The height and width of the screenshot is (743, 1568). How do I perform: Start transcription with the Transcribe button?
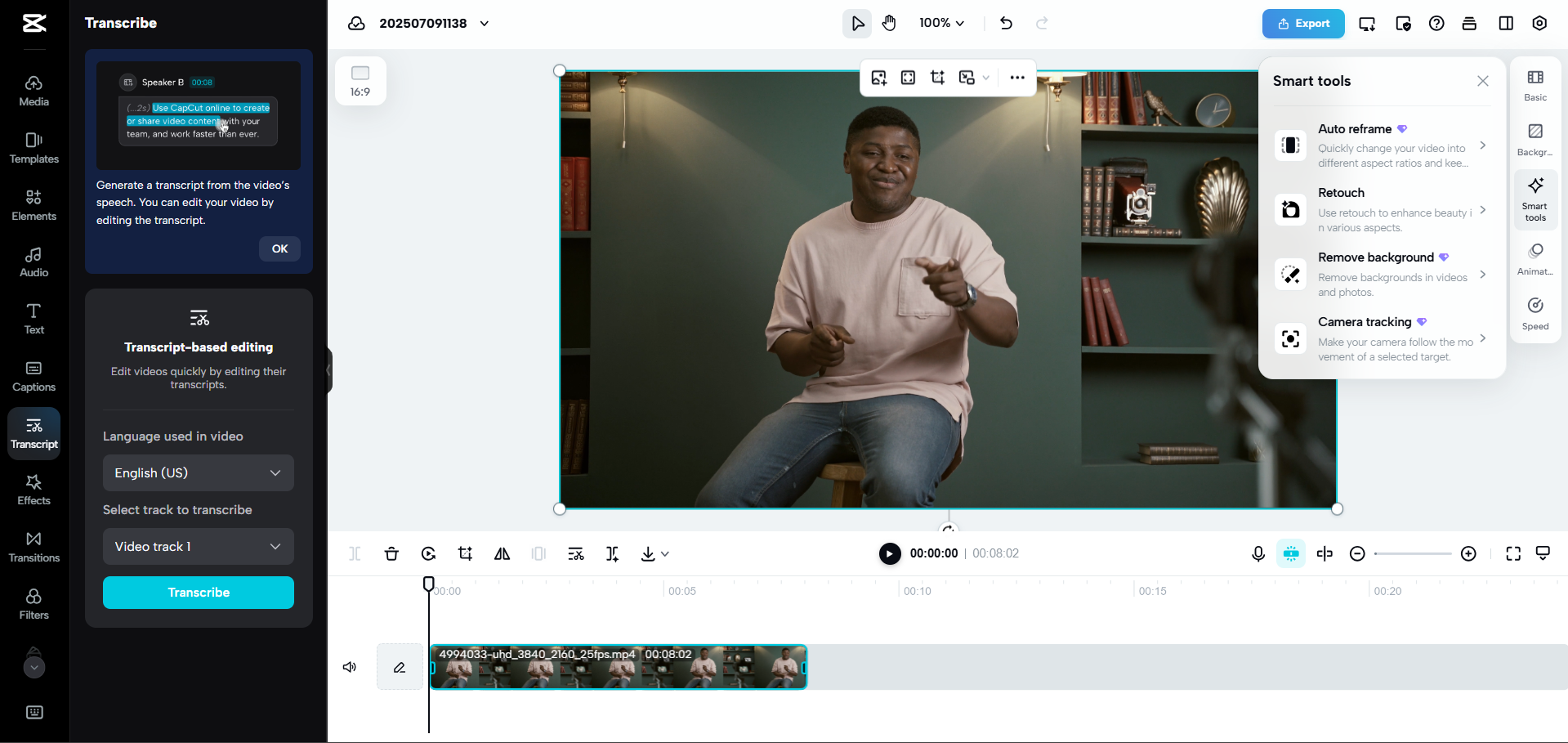(198, 593)
